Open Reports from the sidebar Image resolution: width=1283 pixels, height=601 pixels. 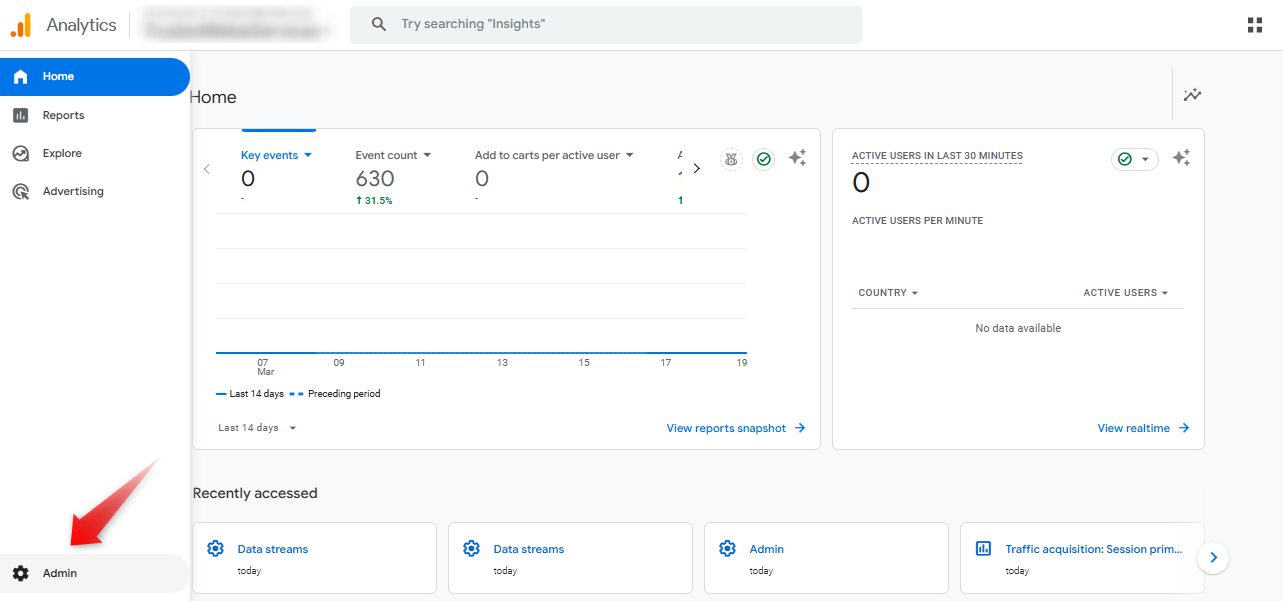[94, 115]
